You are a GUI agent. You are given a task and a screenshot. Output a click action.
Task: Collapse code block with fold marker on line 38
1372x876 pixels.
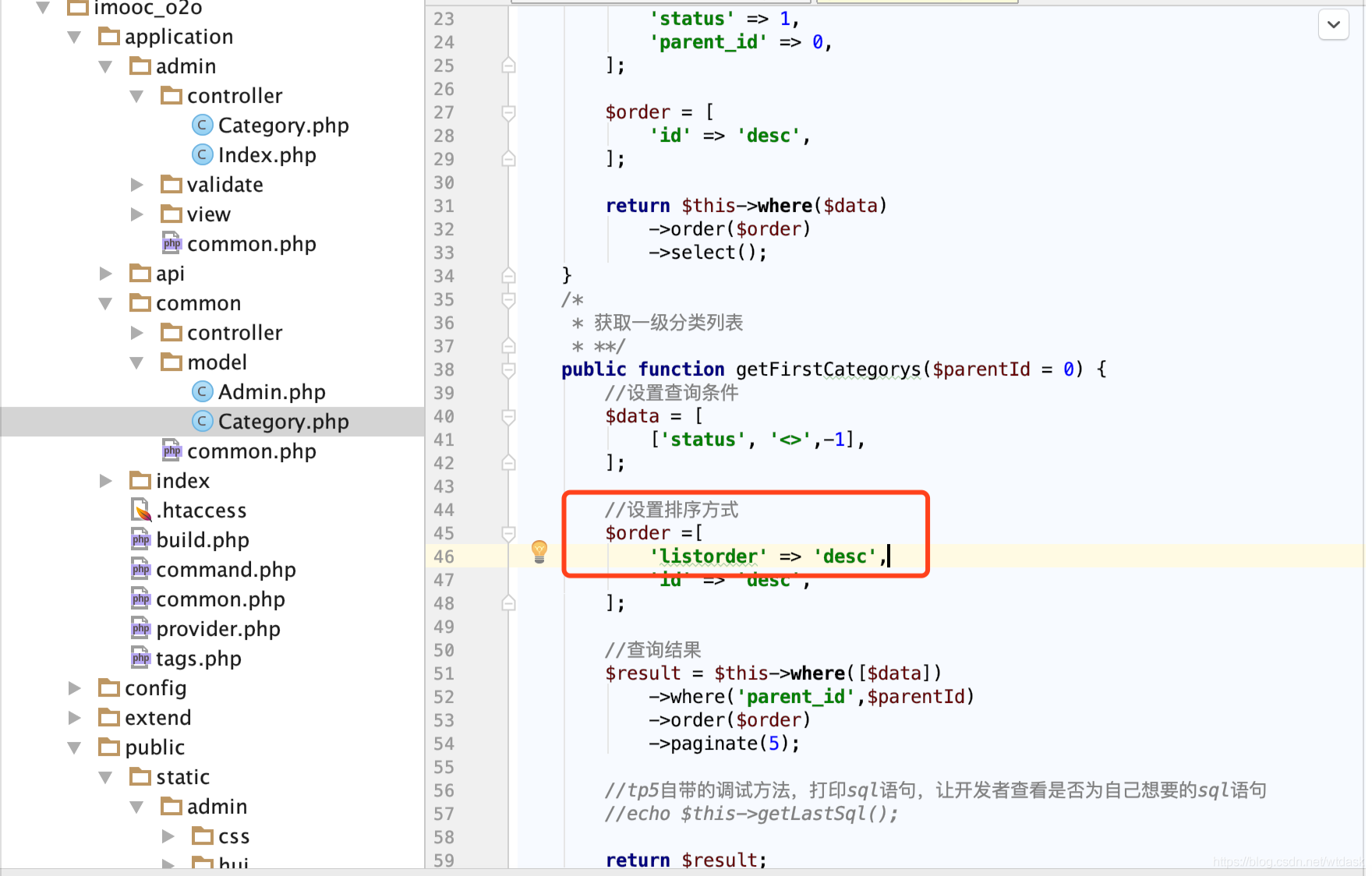point(508,369)
